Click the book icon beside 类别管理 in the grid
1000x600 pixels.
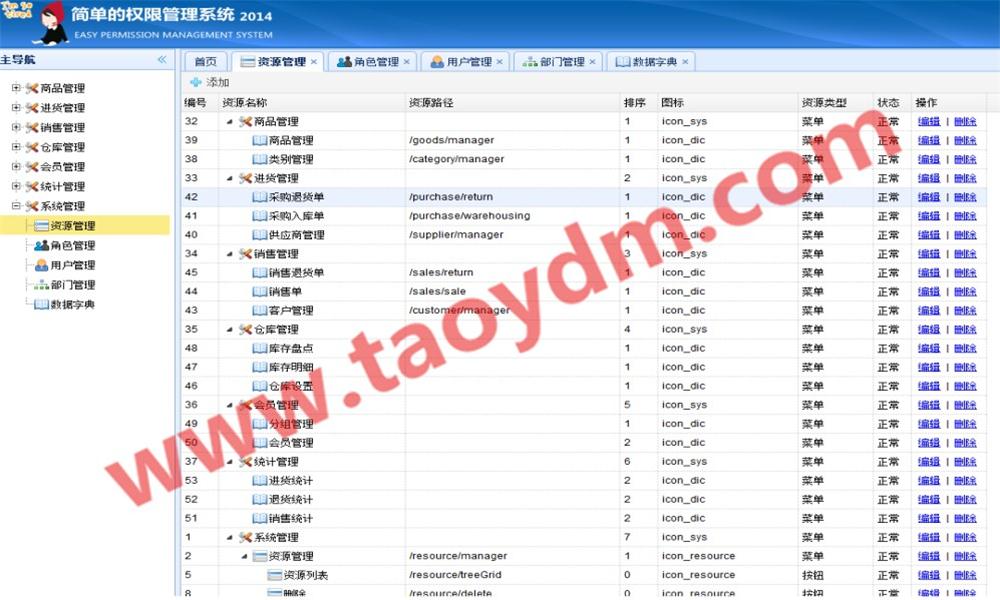tap(260, 159)
